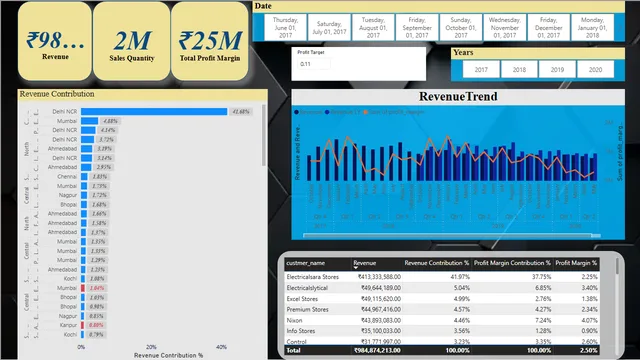Click the red Kanpur bar labeled 0.80%
640x360 pixels.
[82, 325]
